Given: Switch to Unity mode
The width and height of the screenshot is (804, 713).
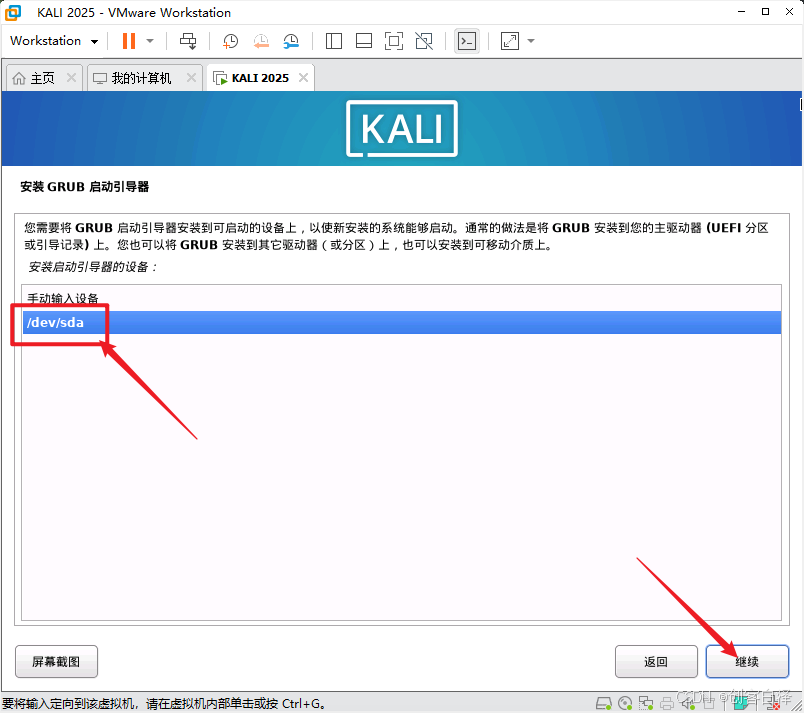Looking at the screenshot, I should 424,41.
